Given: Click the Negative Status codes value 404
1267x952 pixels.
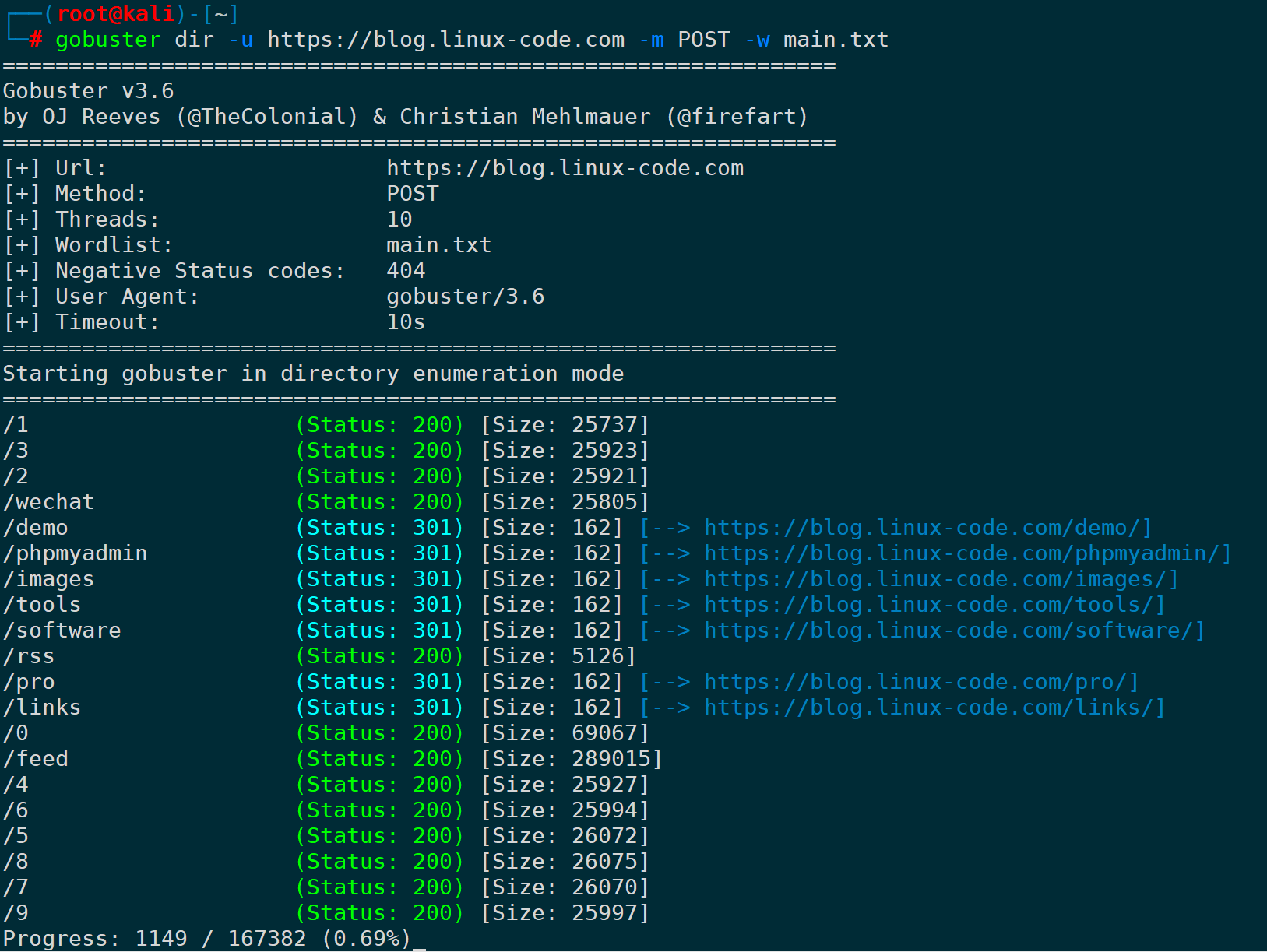Looking at the screenshot, I should 406,271.
